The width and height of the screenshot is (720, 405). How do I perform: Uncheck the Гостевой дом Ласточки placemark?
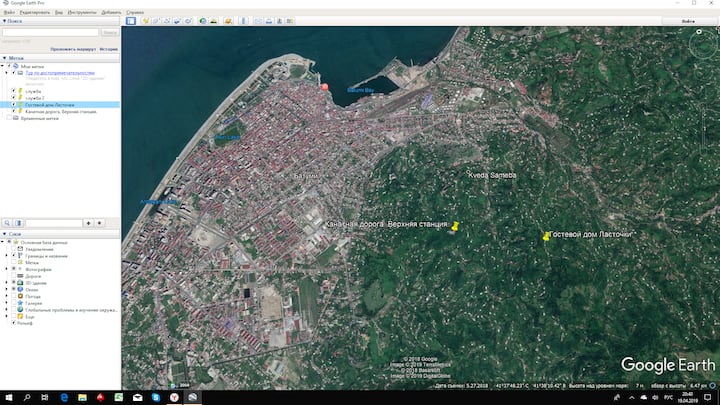tap(12, 104)
